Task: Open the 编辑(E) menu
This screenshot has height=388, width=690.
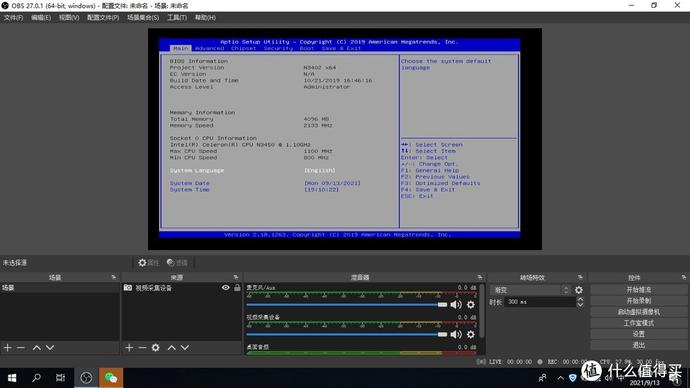Action: [x=41, y=18]
